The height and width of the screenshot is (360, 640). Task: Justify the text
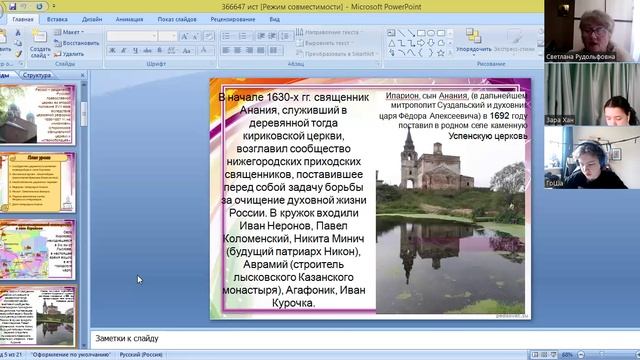(x=261, y=50)
